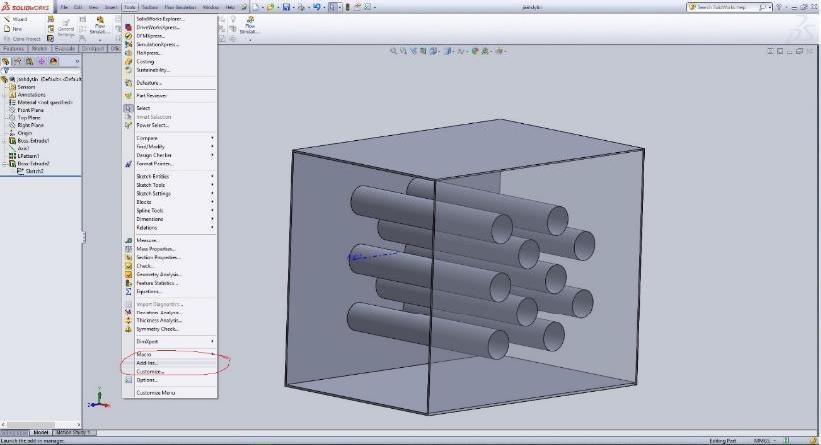Screen dimensions: 821x445
Task: Click the General Settings ribbon button
Action: click(x=66, y=28)
